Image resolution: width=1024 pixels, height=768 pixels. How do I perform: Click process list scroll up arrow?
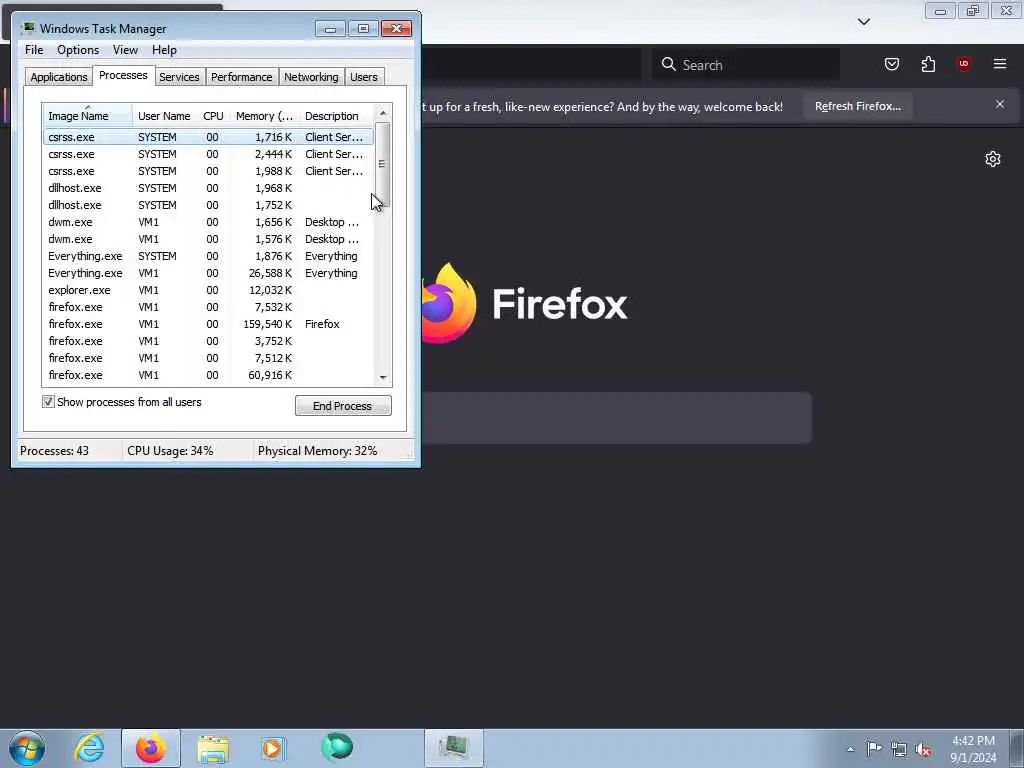click(383, 113)
